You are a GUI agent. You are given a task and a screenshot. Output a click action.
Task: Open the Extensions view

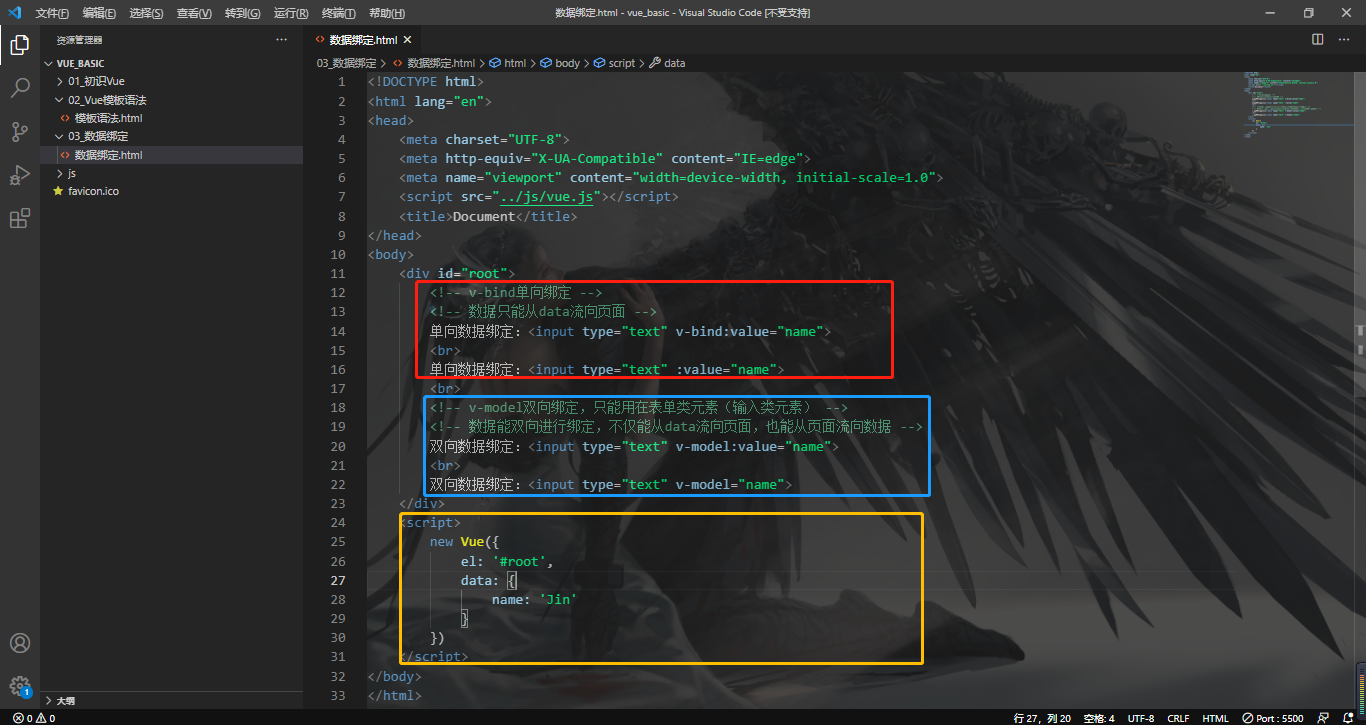(19, 219)
